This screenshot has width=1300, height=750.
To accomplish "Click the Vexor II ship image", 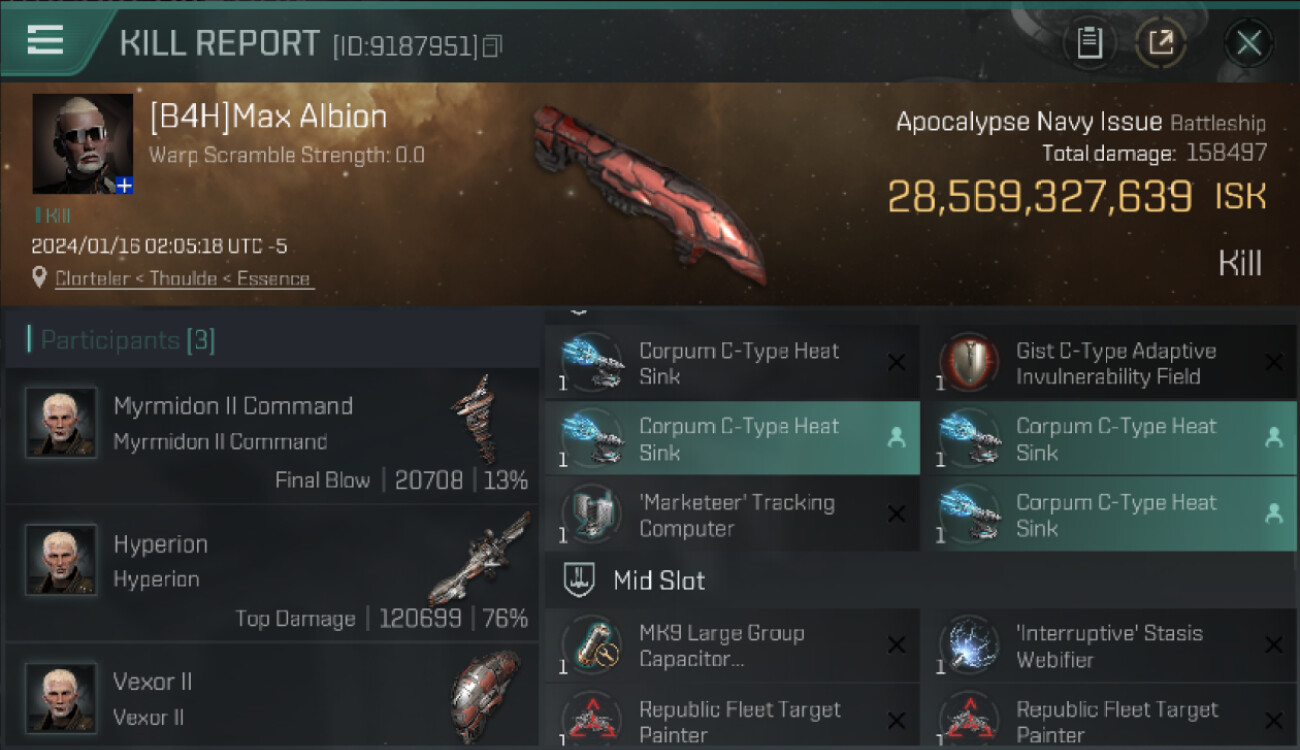I will tap(486, 697).
